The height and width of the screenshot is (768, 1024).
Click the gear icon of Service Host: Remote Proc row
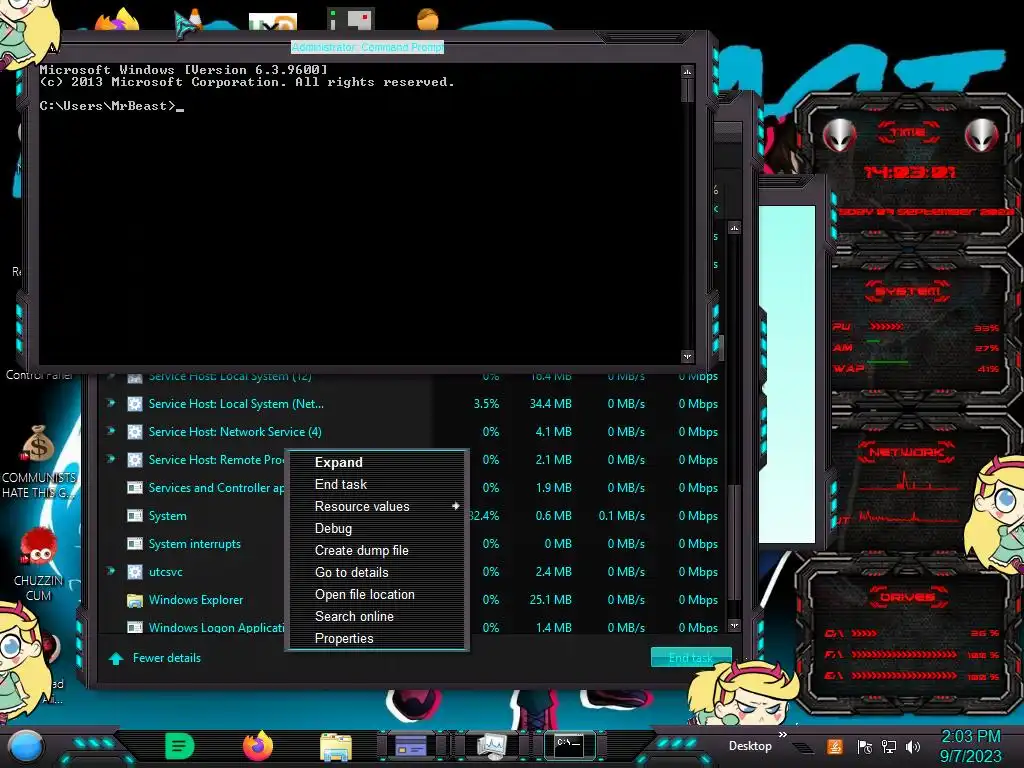pos(135,460)
